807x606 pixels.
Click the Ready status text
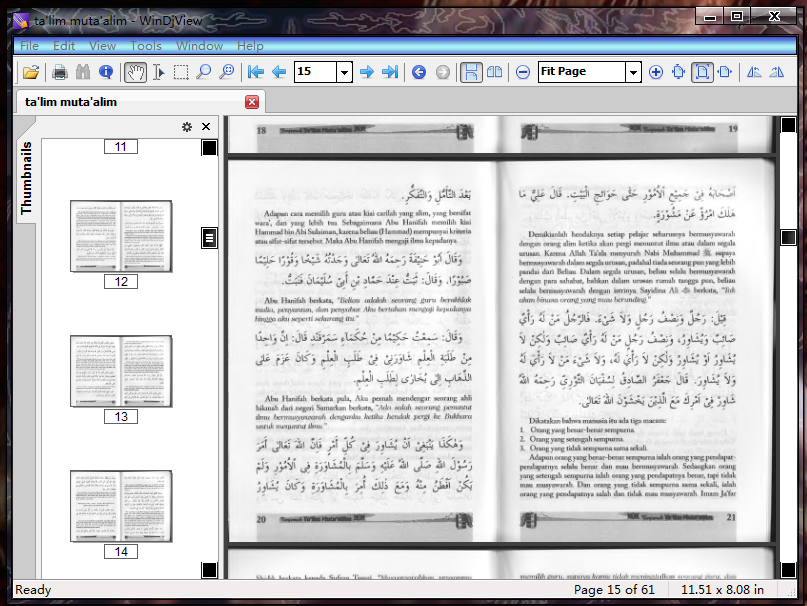click(33, 590)
